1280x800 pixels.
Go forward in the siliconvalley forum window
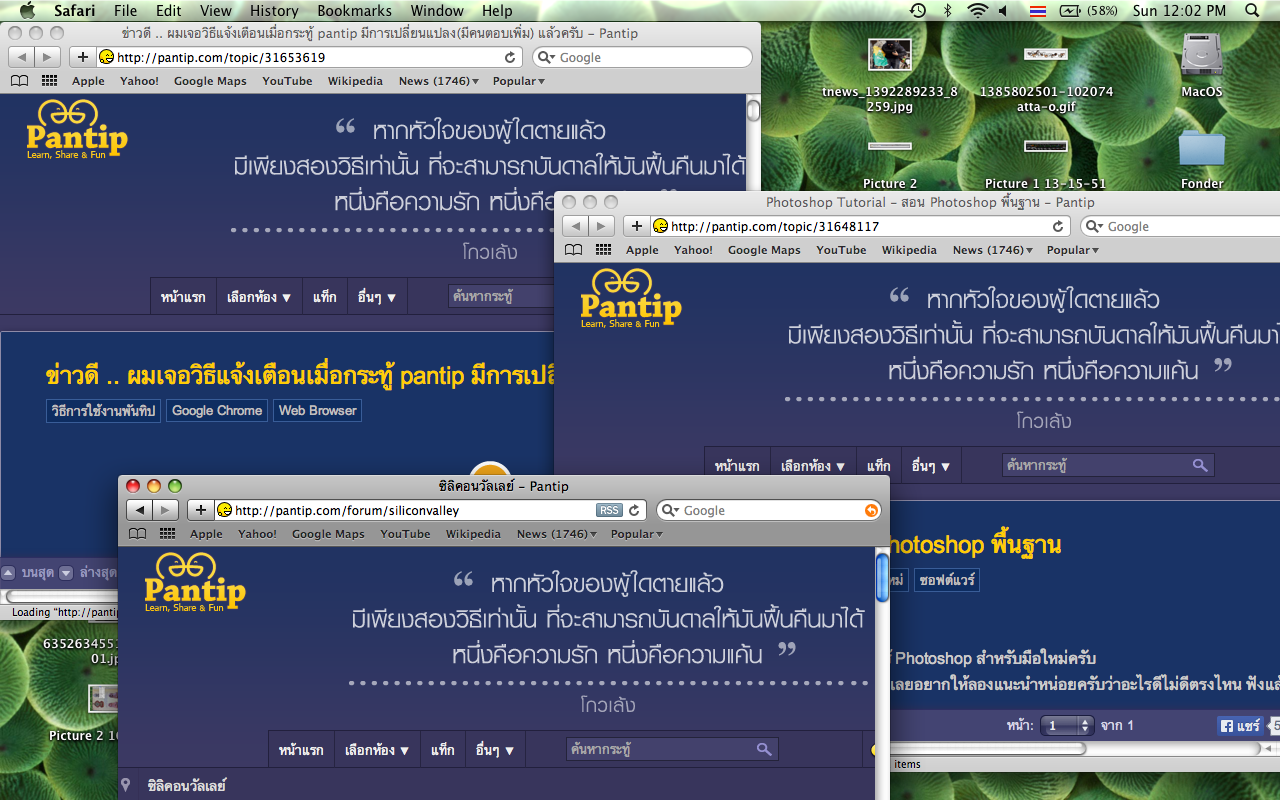(166, 510)
